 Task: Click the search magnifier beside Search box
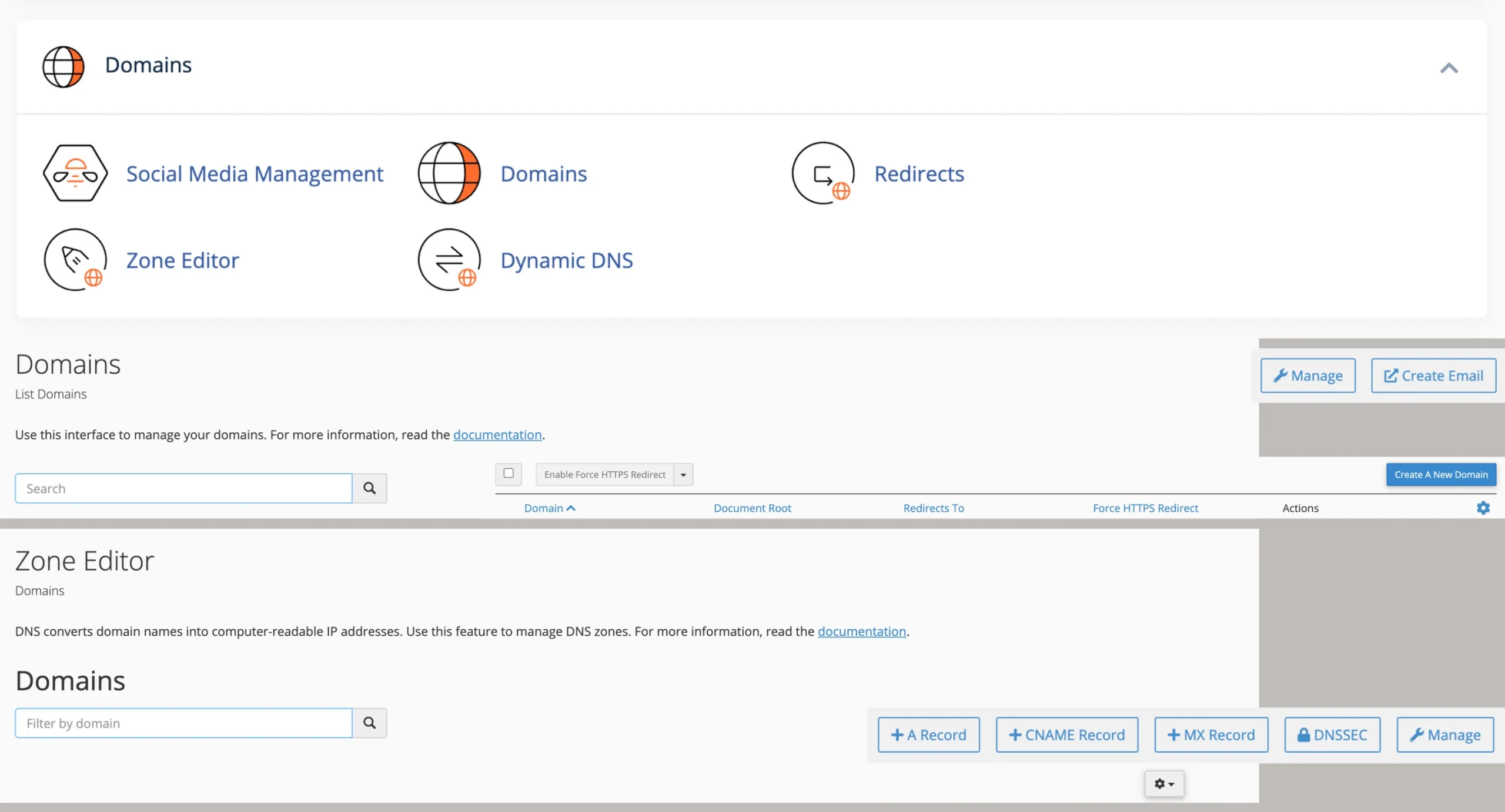tap(369, 488)
